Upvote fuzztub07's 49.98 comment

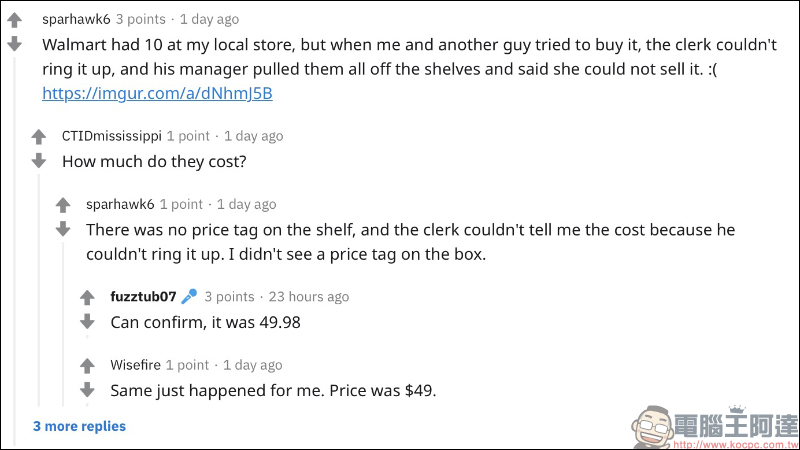[87, 298]
